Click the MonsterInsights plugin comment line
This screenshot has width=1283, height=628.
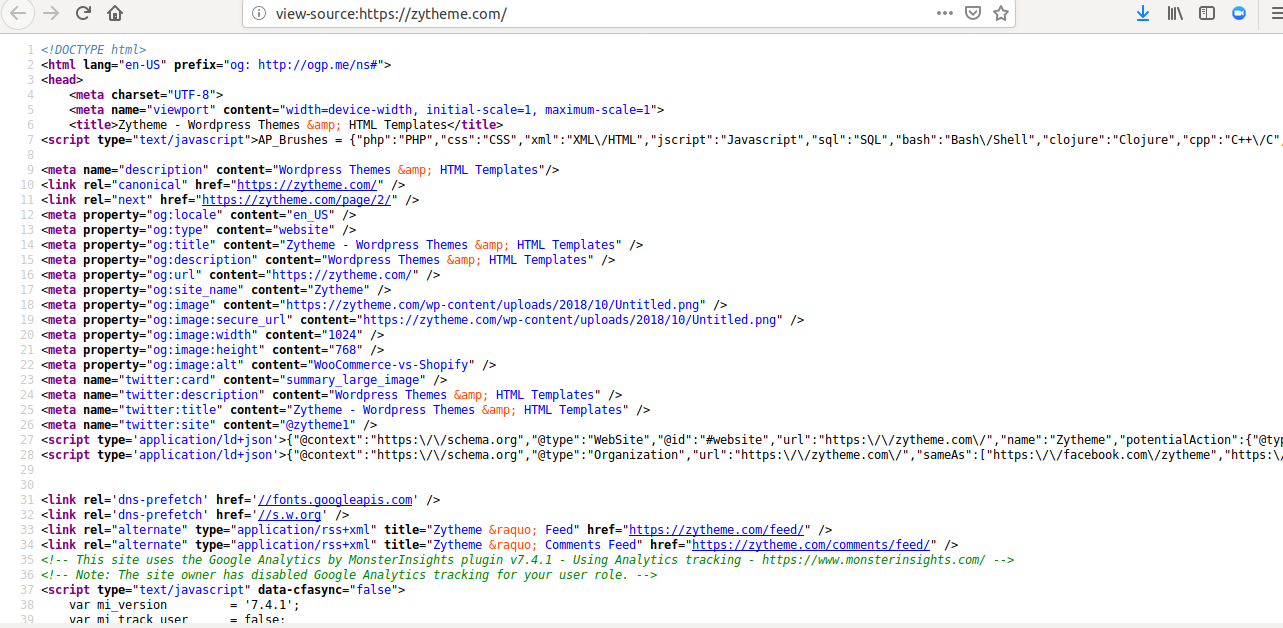pyautogui.click(x=528, y=560)
